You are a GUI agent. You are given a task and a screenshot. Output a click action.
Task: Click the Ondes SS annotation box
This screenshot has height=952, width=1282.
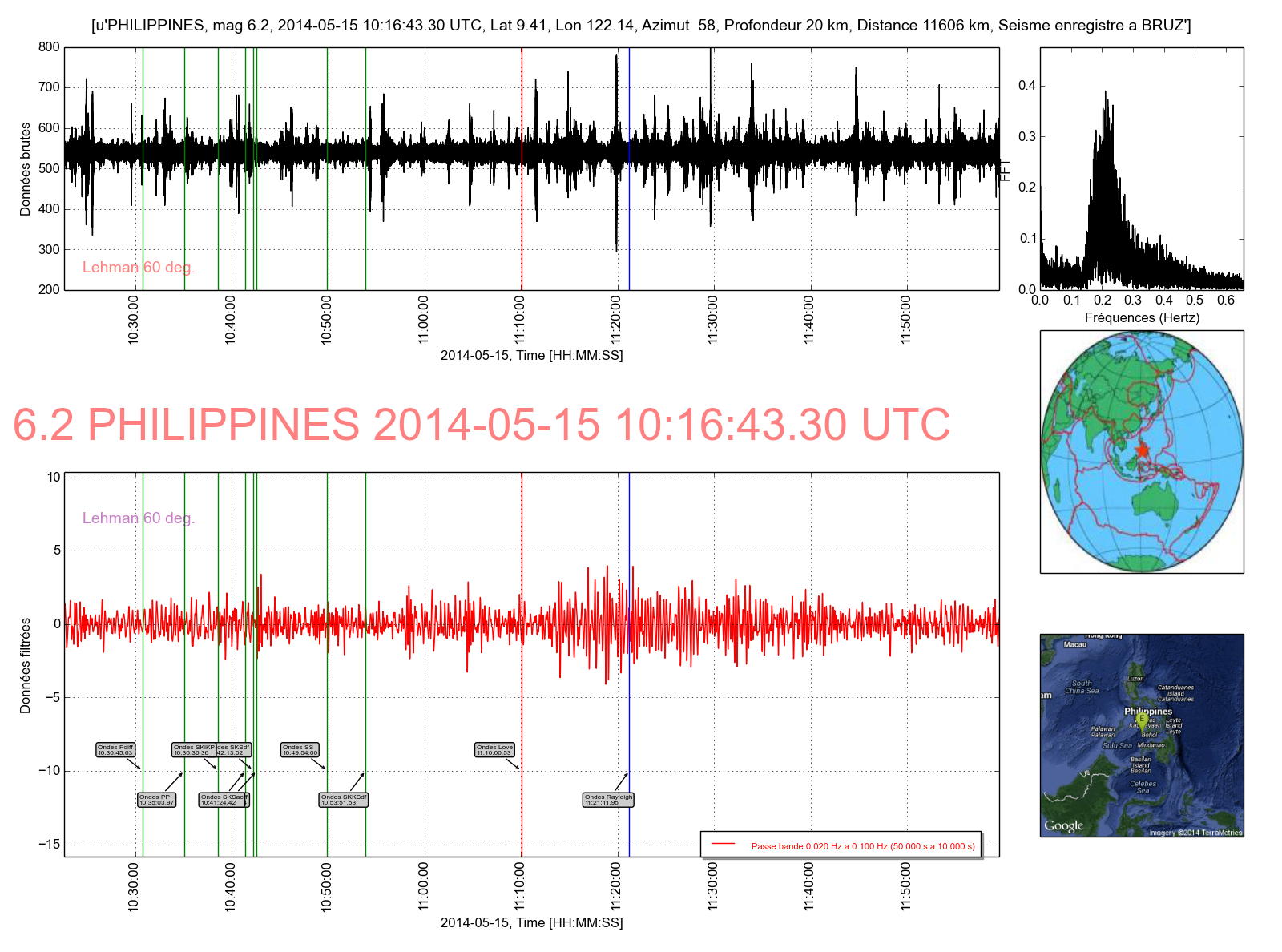(x=300, y=750)
